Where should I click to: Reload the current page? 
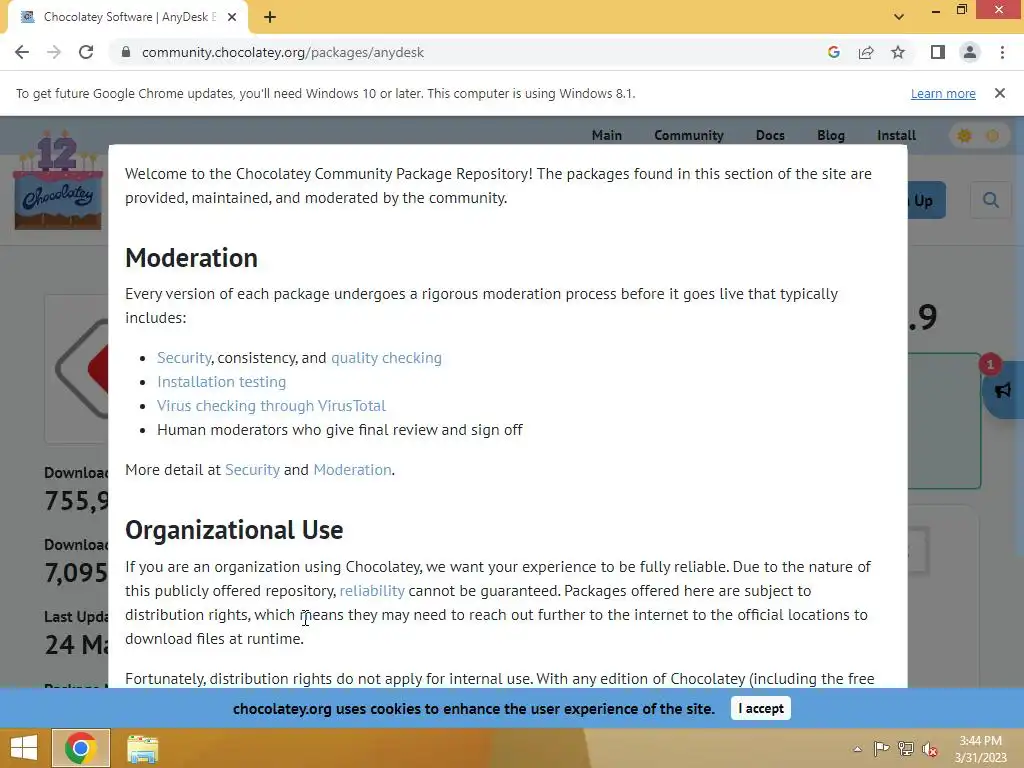(86, 52)
